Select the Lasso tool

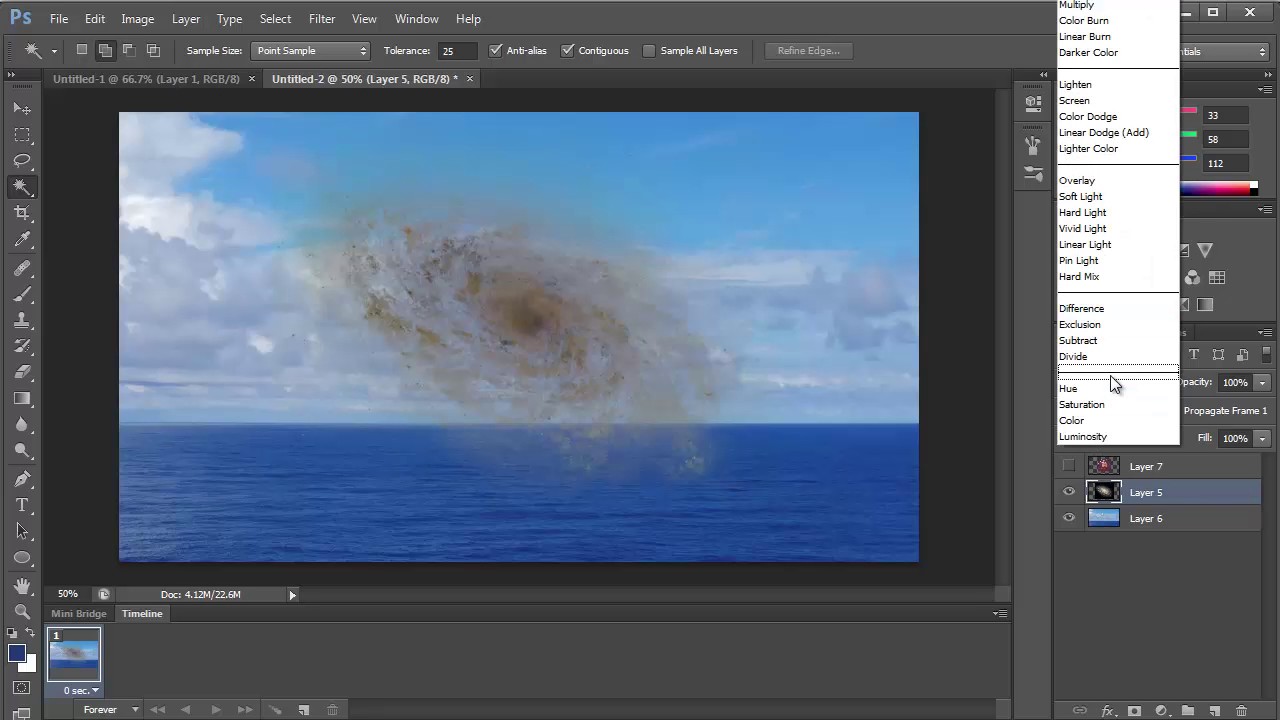pyautogui.click(x=22, y=161)
